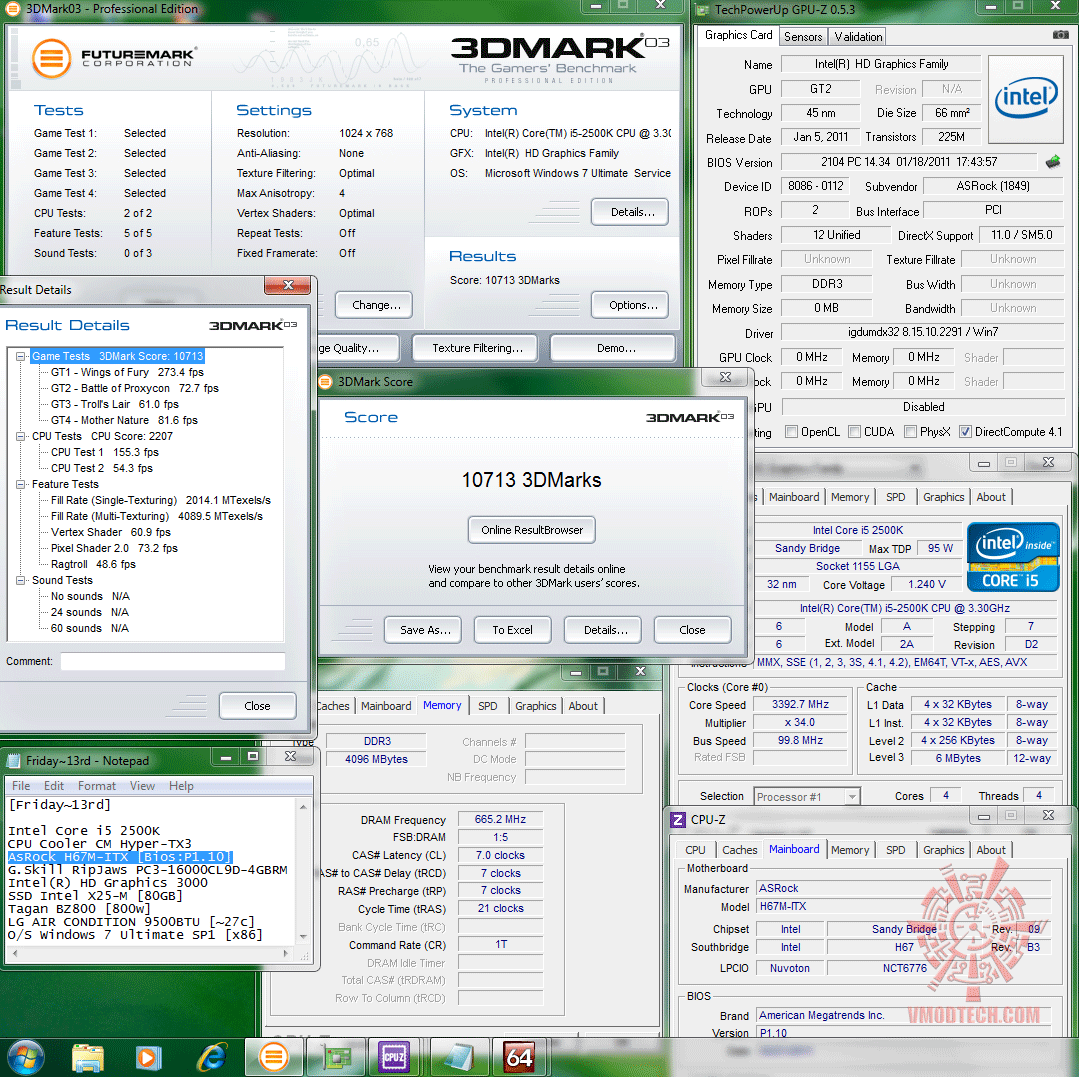Open Notepad Help menu
1079x1077 pixels.
[181, 786]
